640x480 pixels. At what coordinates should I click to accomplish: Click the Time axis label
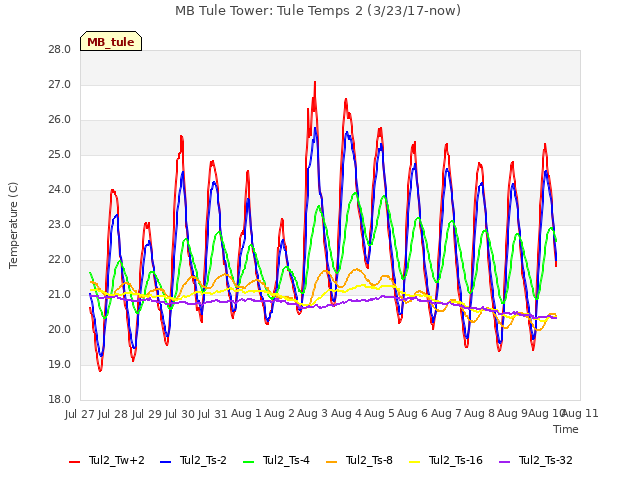click(566, 429)
